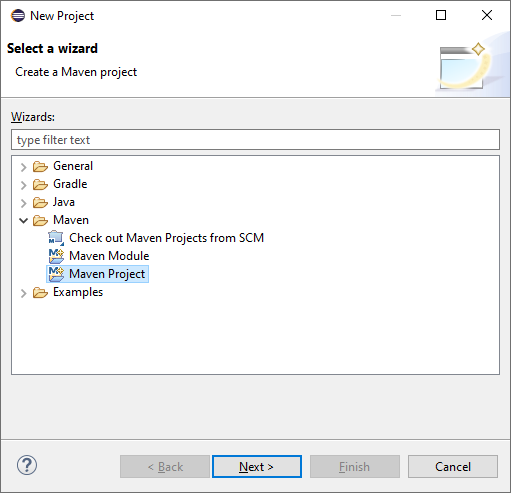Screen dimensions: 515x501
Task: Click the Gradle folder icon
Action: pos(40,184)
